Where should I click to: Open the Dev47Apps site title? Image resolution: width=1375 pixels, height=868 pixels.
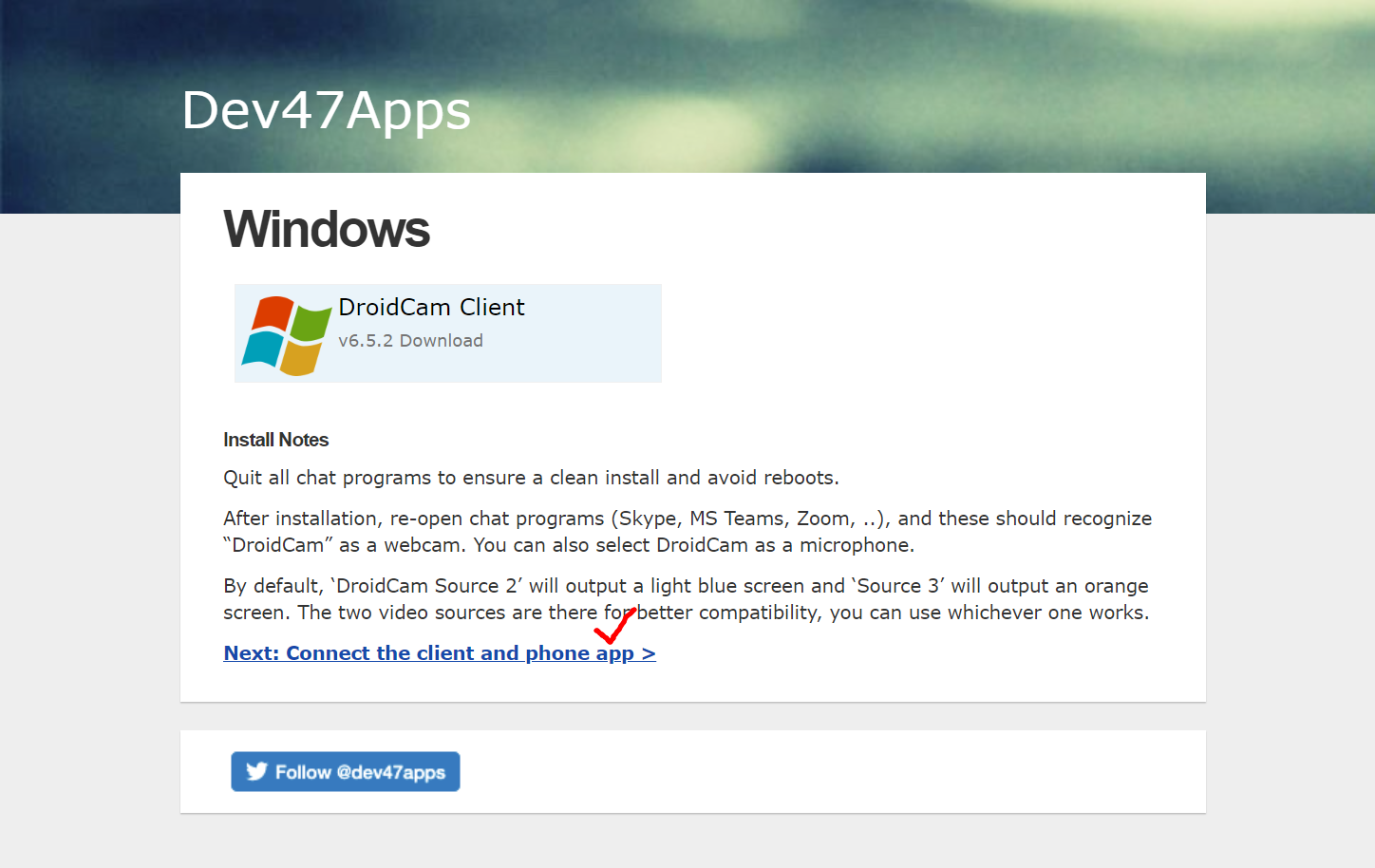(x=326, y=111)
